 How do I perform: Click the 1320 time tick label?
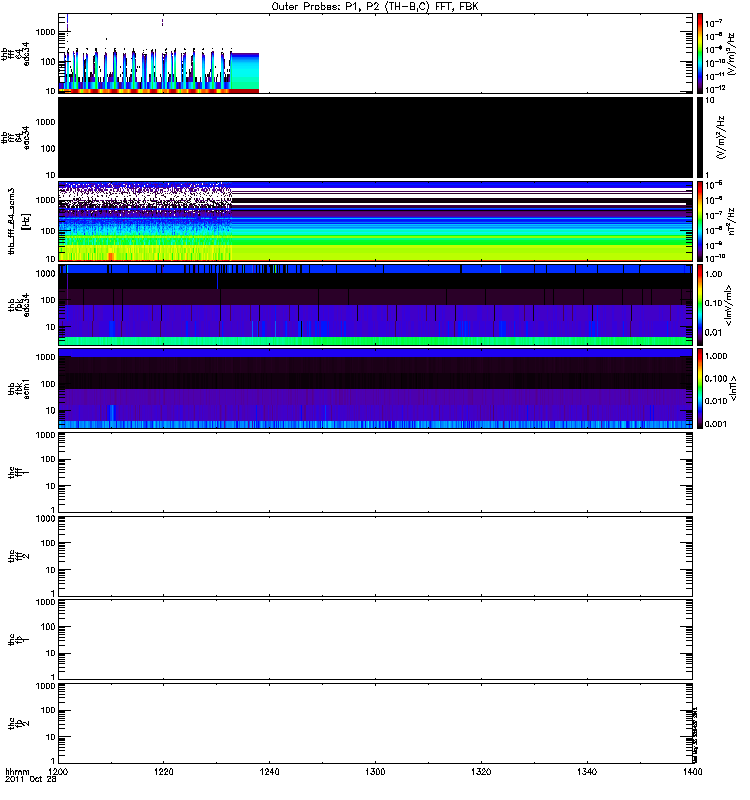tap(480, 773)
